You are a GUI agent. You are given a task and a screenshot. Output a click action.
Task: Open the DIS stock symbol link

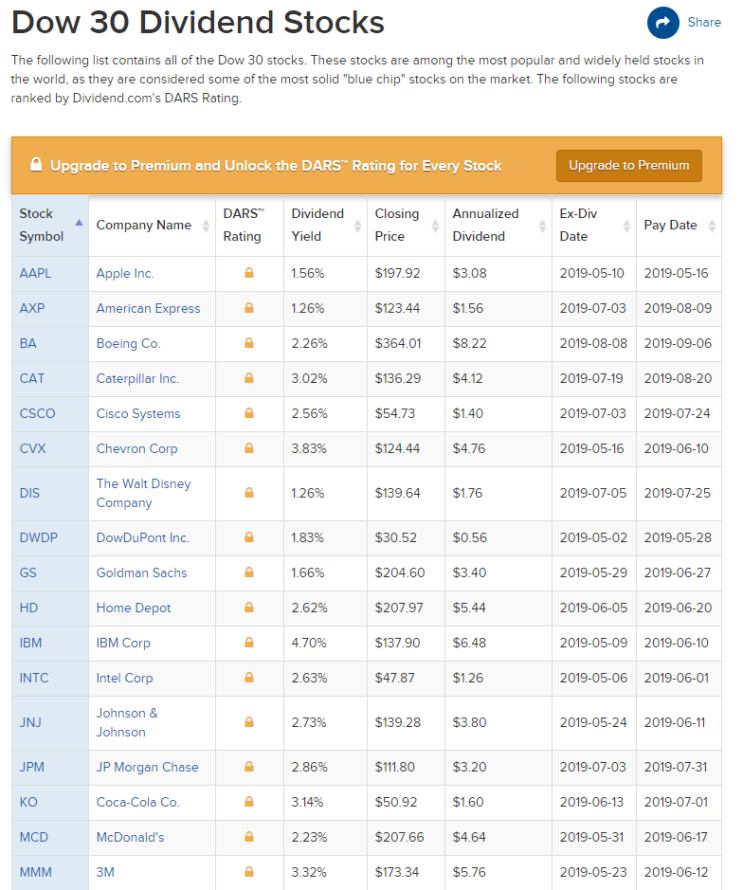30,493
